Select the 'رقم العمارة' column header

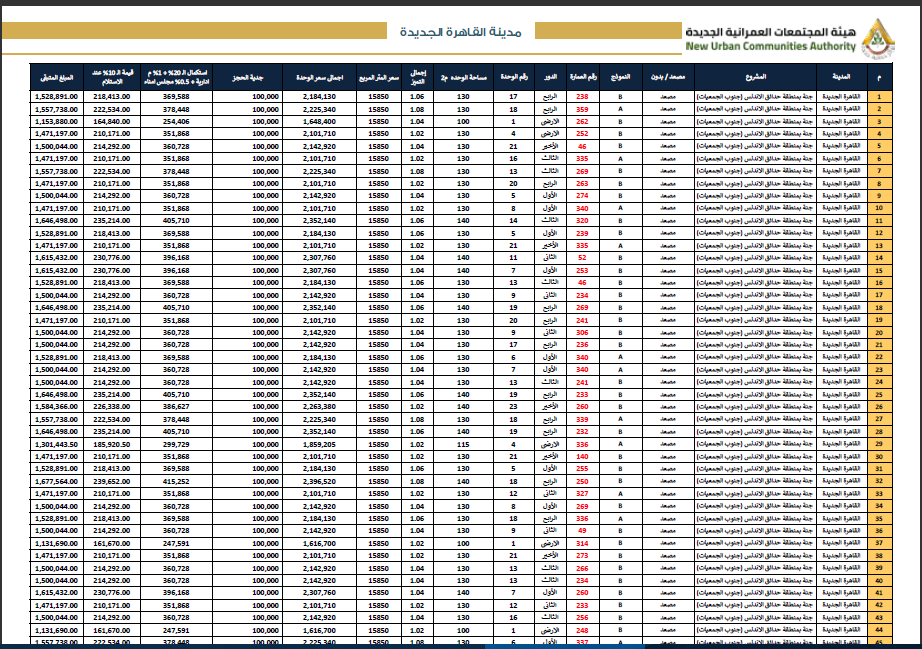(583, 77)
